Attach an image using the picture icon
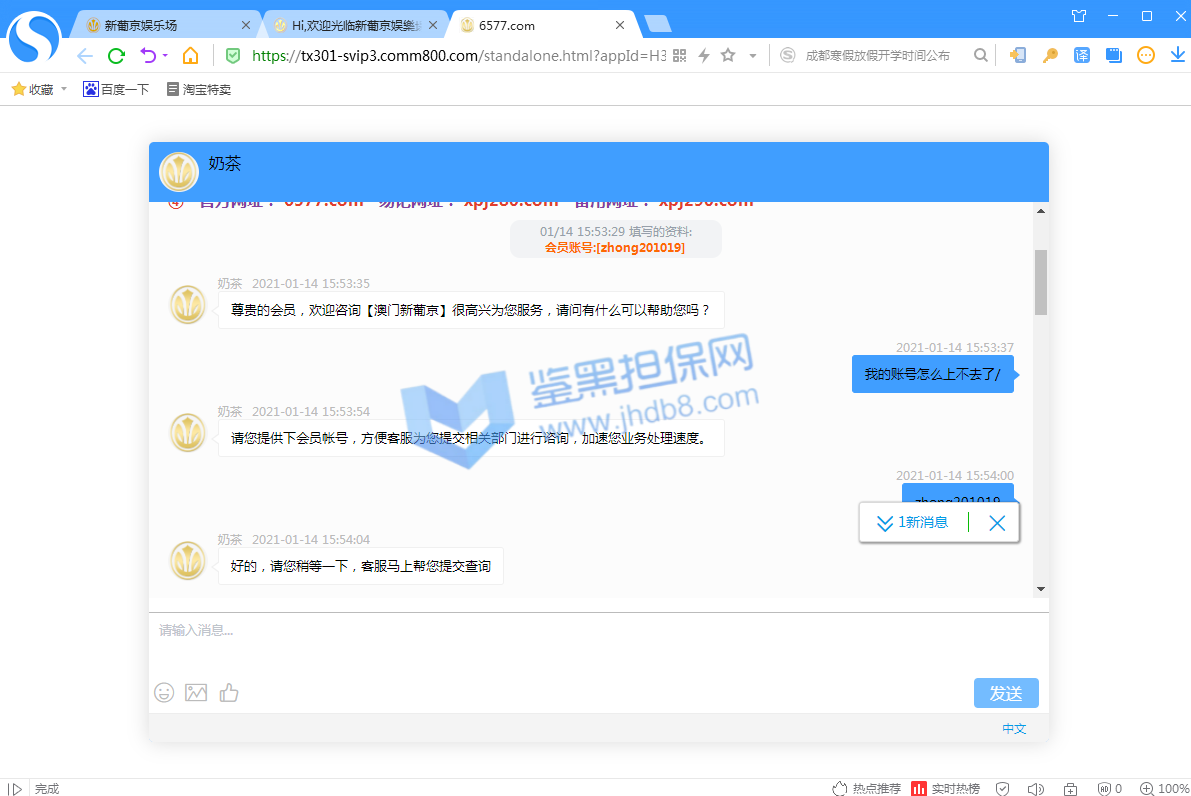The image size is (1191, 796). pos(196,692)
